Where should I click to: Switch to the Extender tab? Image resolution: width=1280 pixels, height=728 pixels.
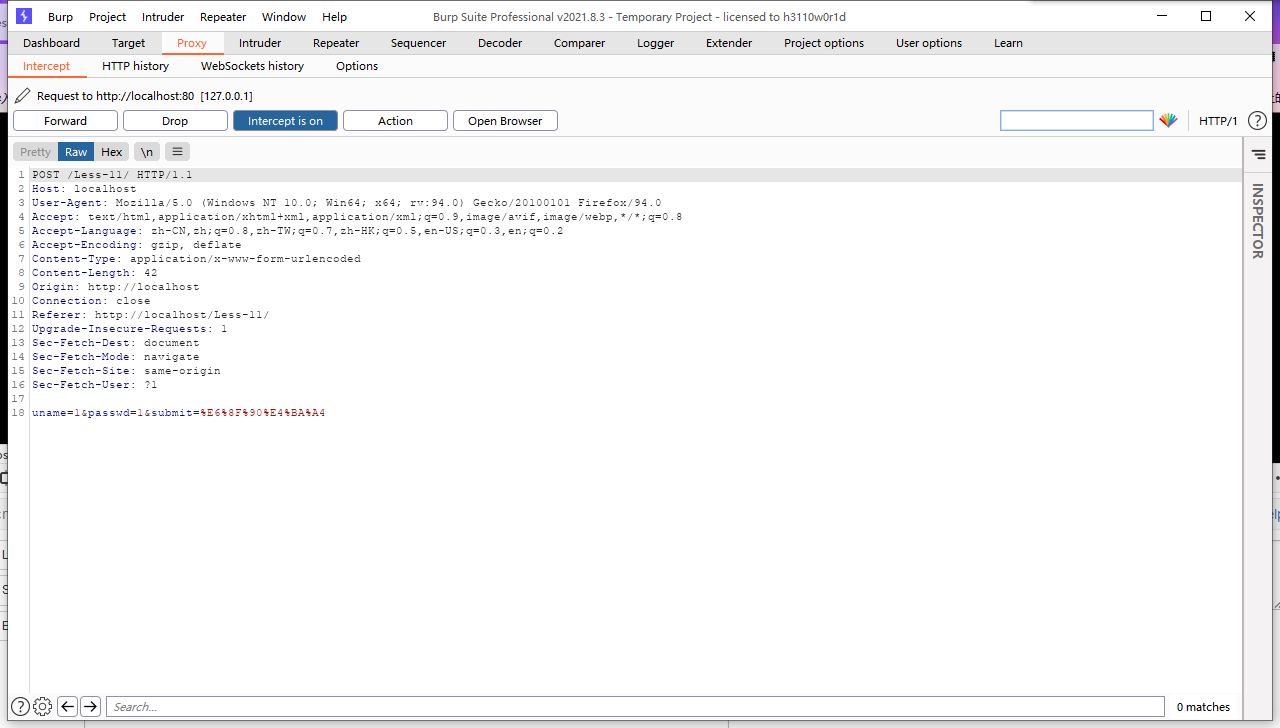pos(729,43)
